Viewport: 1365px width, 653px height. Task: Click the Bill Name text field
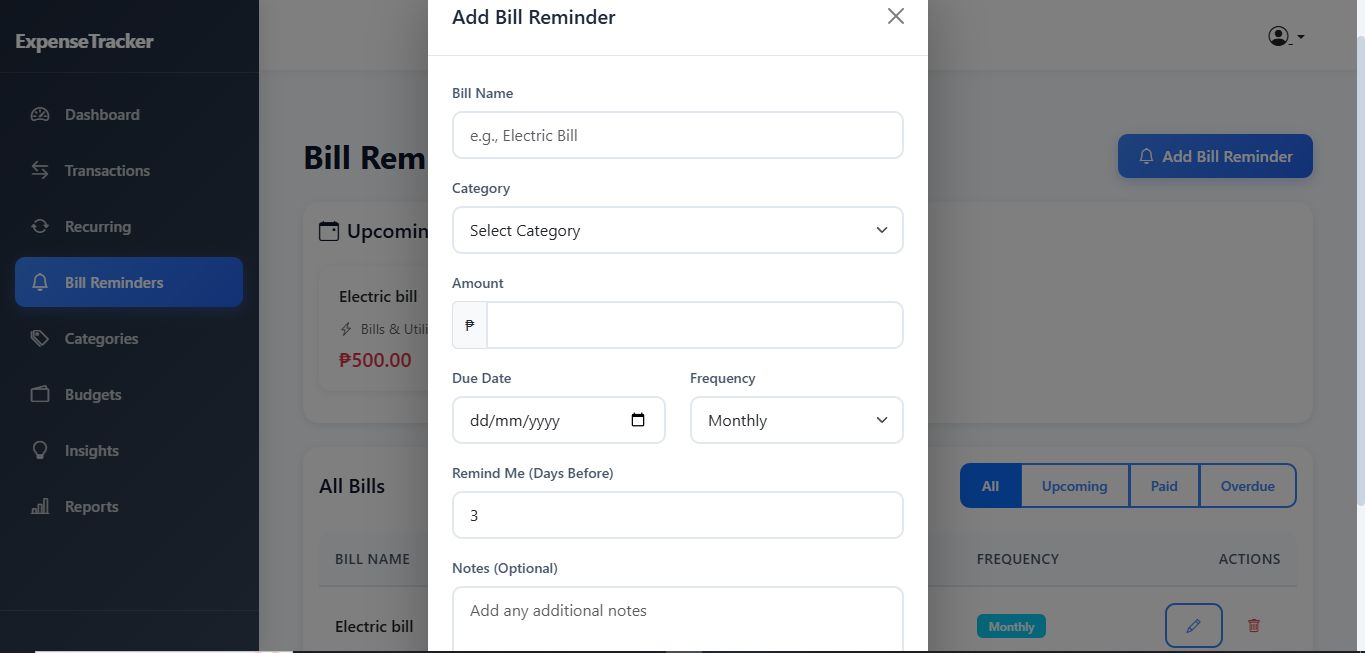tap(677, 135)
